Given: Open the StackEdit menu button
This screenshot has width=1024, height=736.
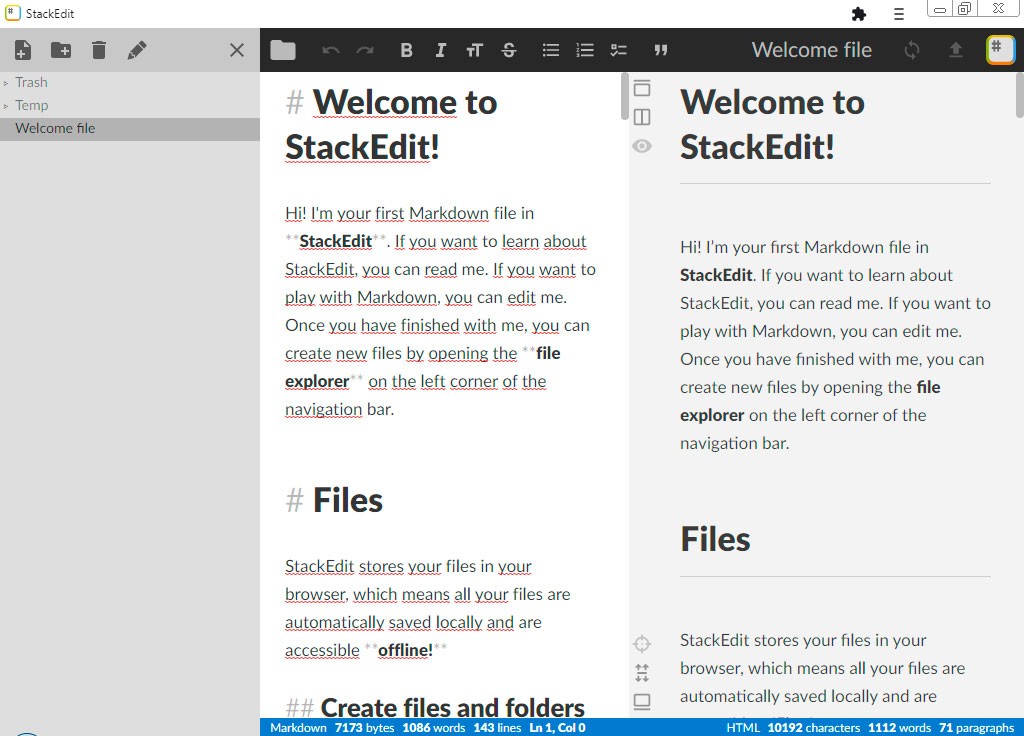Looking at the screenshot, I should [1000, 50].
